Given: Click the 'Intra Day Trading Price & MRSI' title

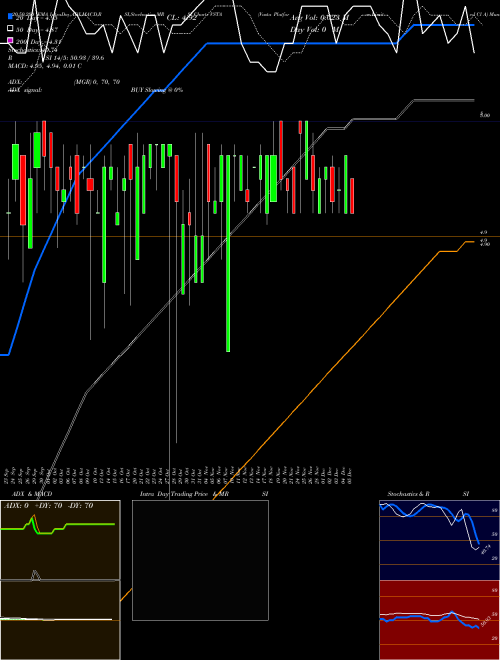Looking at the screenshot, I should pyautogui.click(x=204, y=494).
